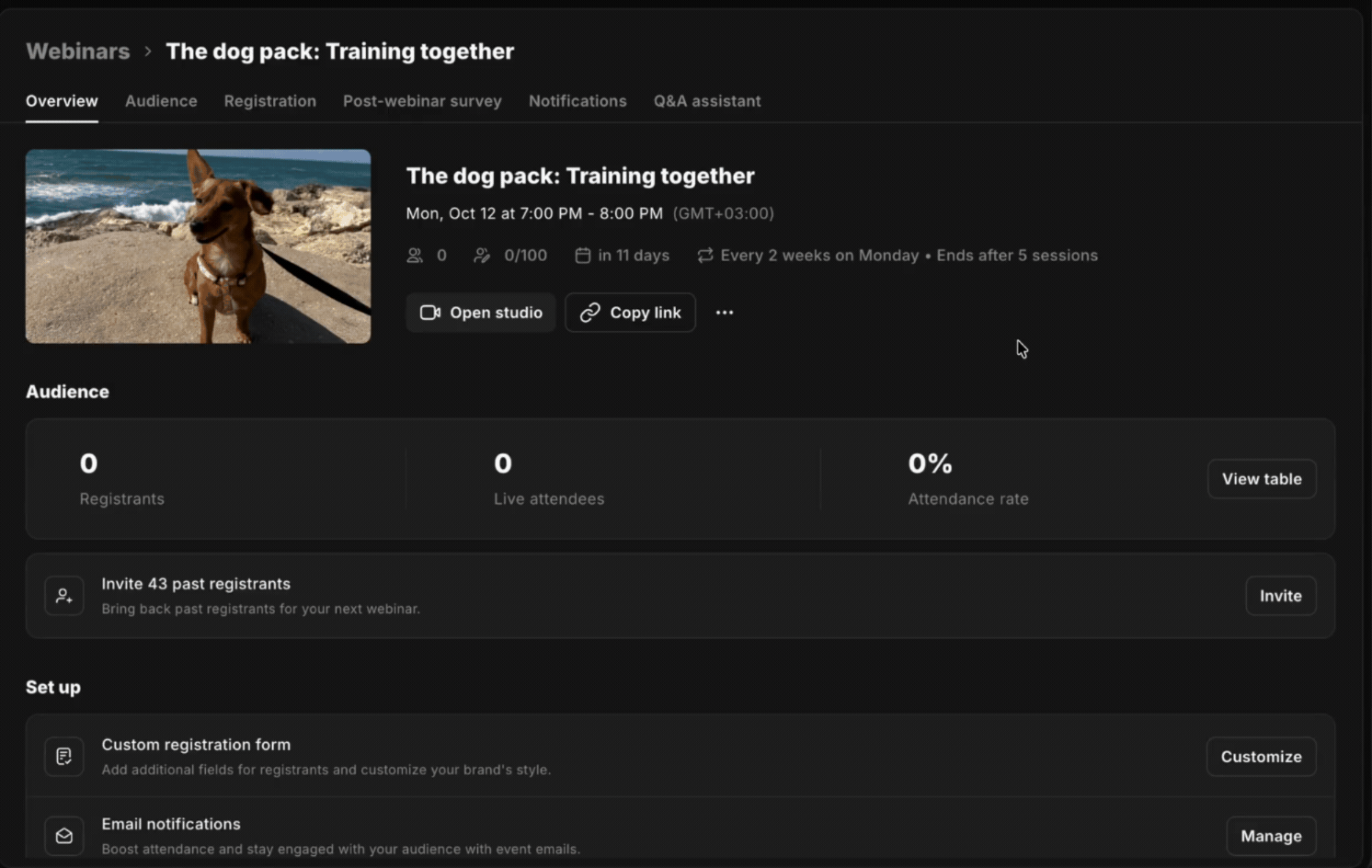Image resolution: width=1372 pixels, height=868 pixels.
Task: Copy the webinar link
Action: pos(631,313)
